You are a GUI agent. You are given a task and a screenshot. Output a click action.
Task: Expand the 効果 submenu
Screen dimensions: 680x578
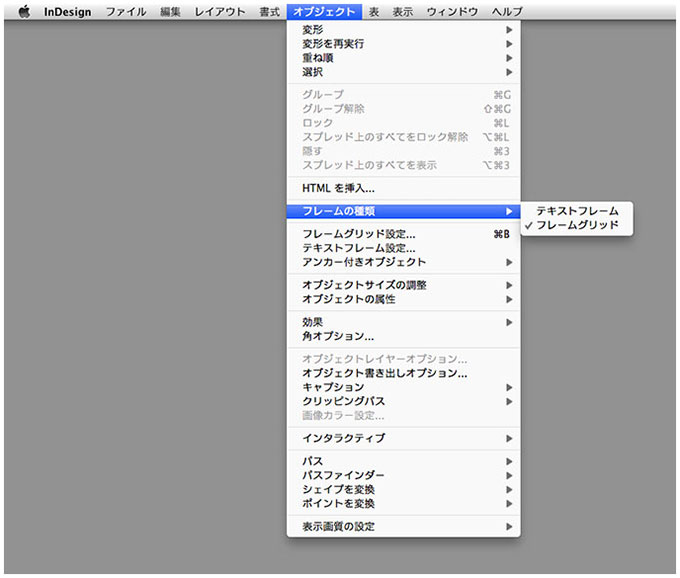[x=403, y=322]
